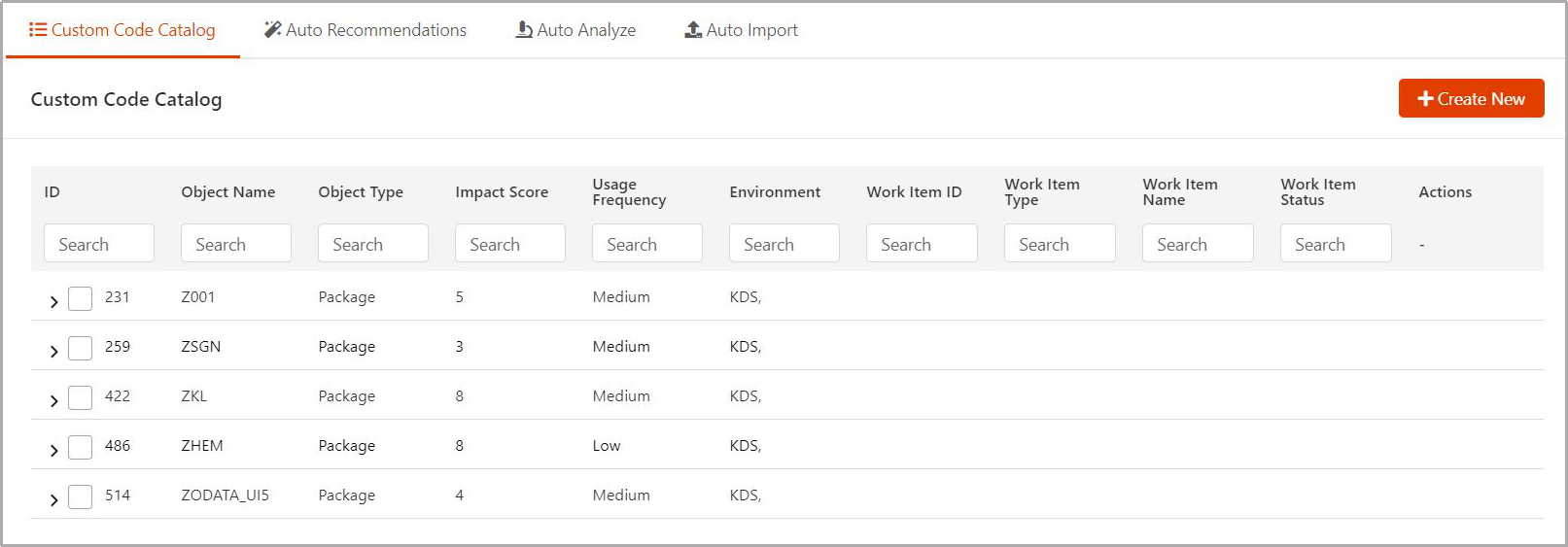This screenshot has height=547, width=1568.
Task: Focus the ID column search field
Action: coord(99,243)
